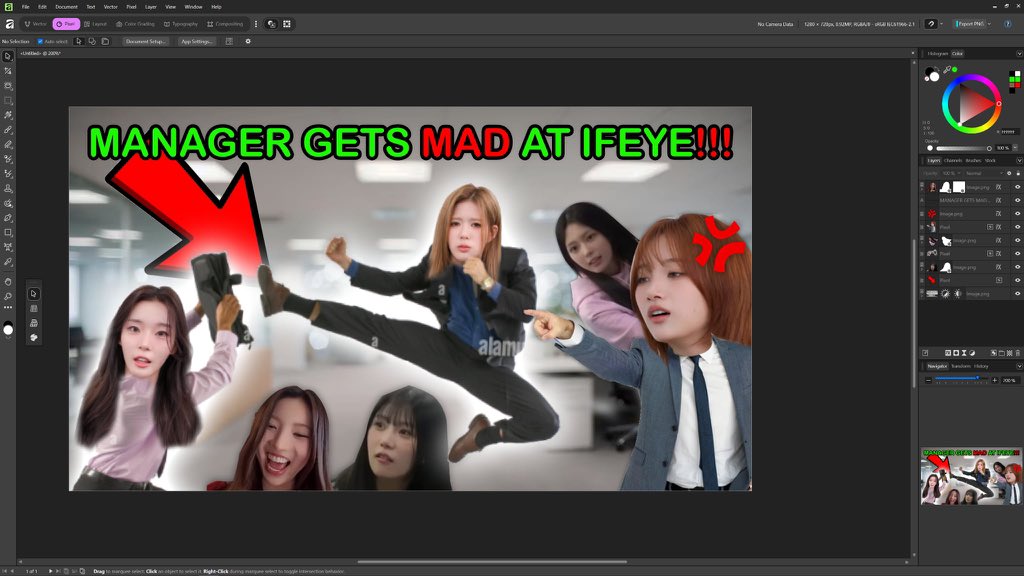
Task: Hide the MANAGER GETS MAD text layer
Action: click(1017, 200)
